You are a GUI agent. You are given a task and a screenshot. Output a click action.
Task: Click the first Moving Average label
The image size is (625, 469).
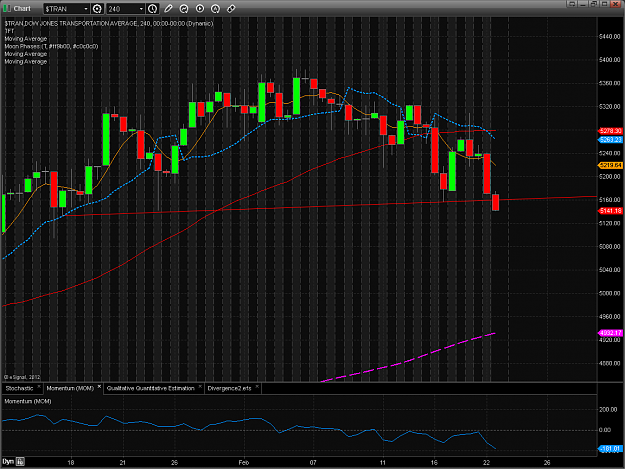(26, 39)
